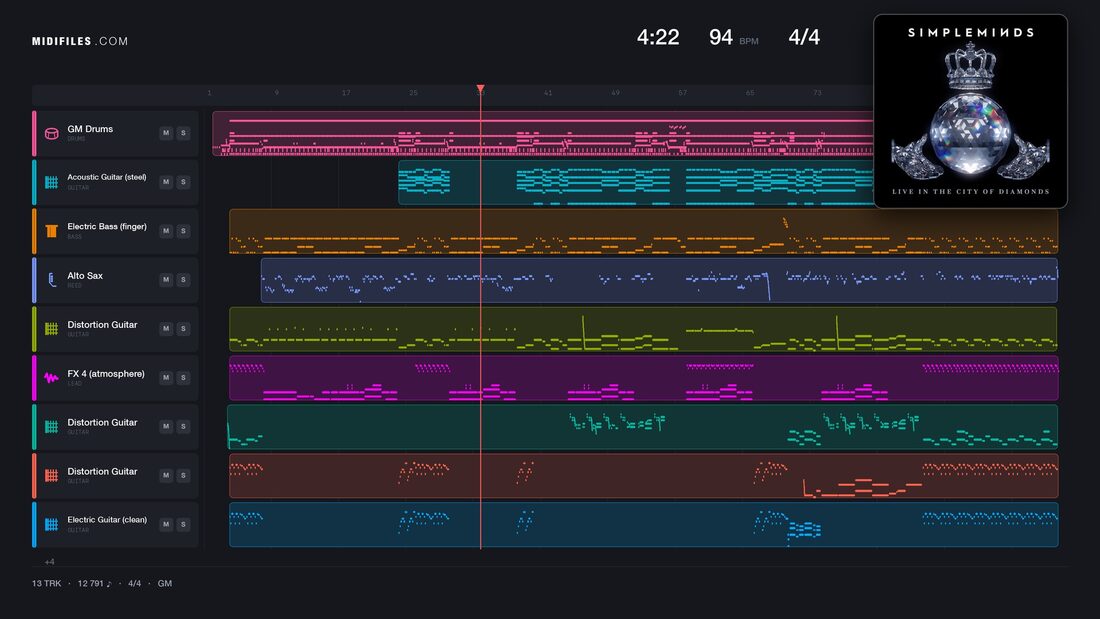Click the red playhead marker on the ruler
The height and width of the screenshot is (619, 1100).
coord(481,89)
